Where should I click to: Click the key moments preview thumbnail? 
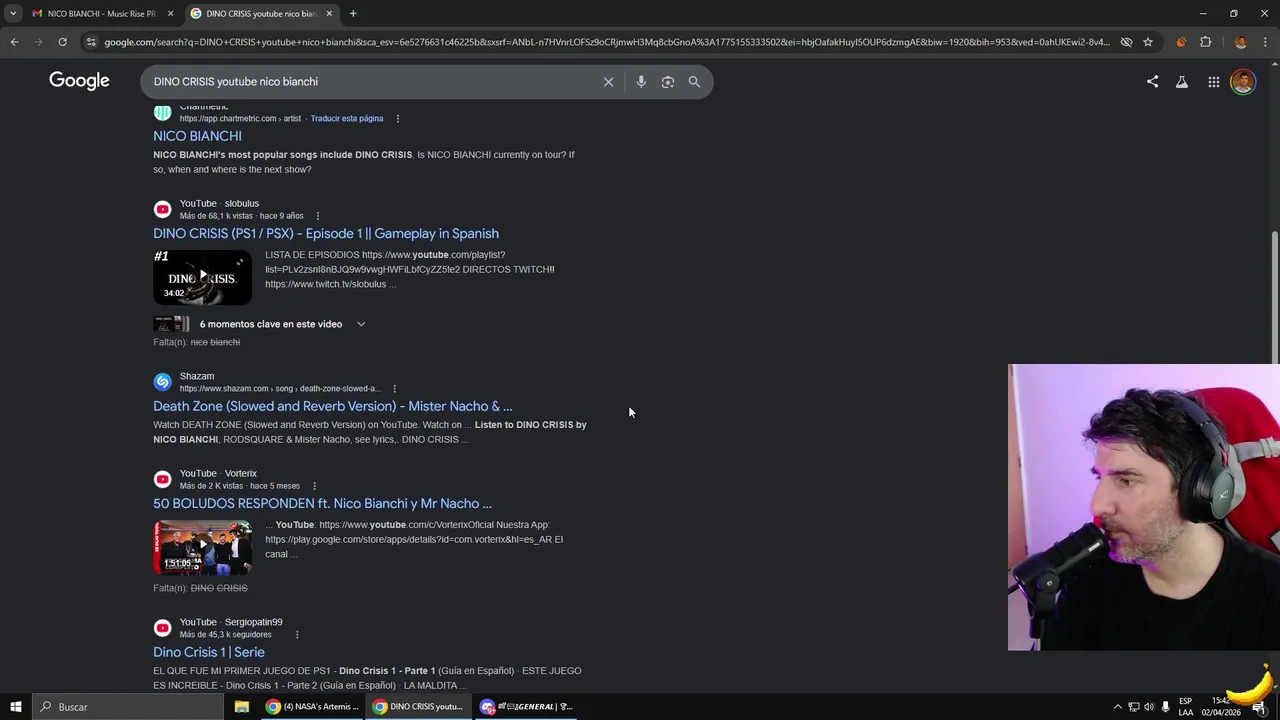[x=171, y=324]
